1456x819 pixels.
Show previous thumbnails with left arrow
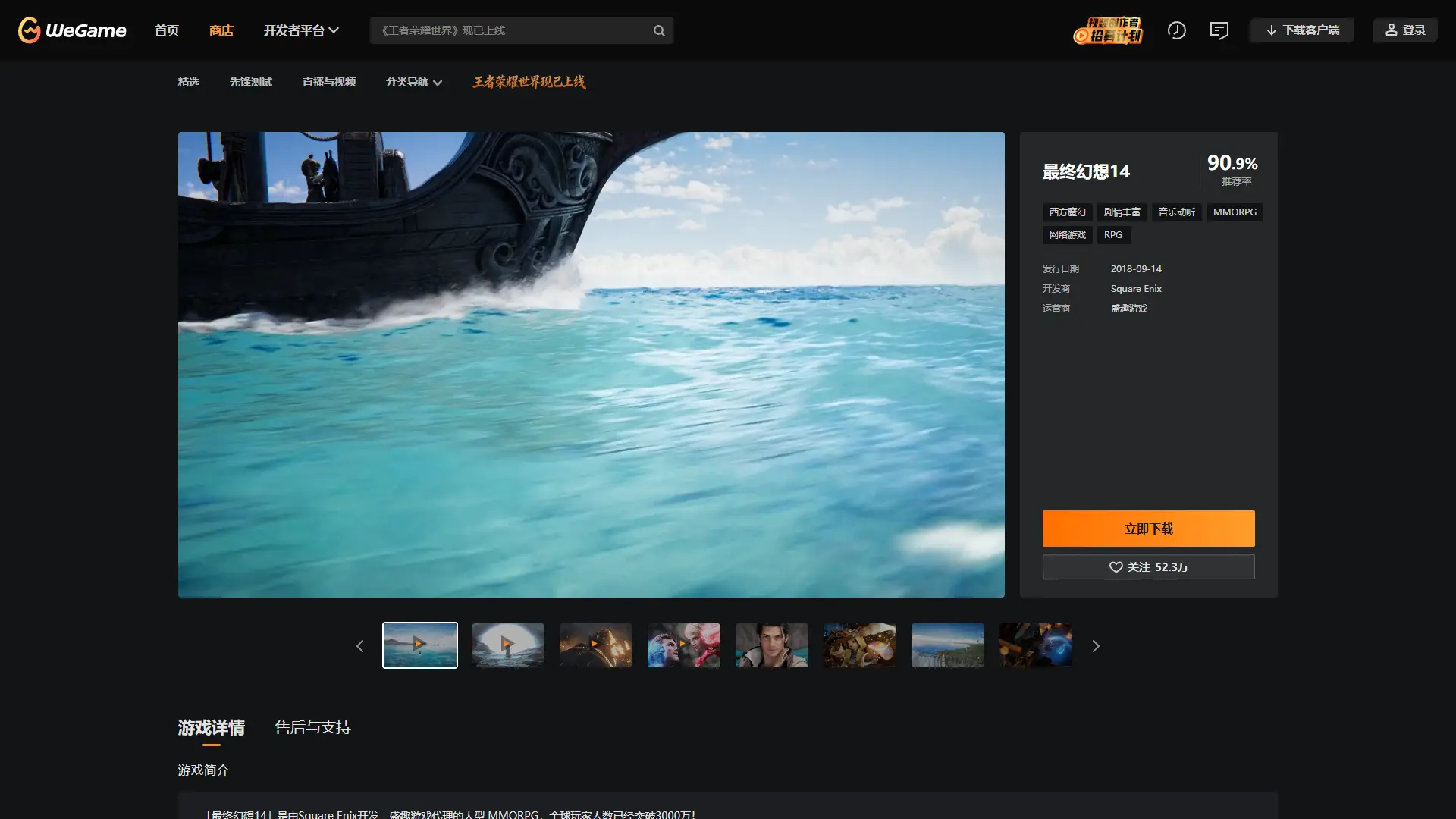[360, 646]
